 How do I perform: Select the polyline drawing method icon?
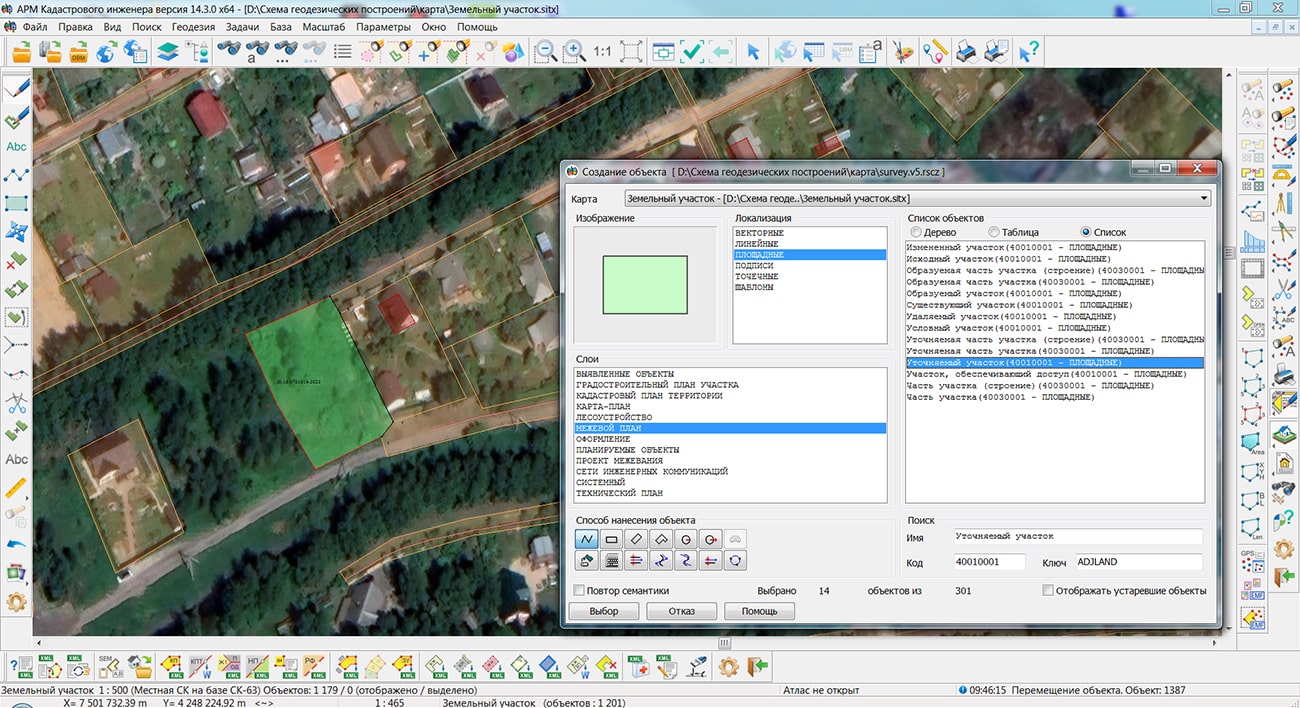click(x=587, y=539)
